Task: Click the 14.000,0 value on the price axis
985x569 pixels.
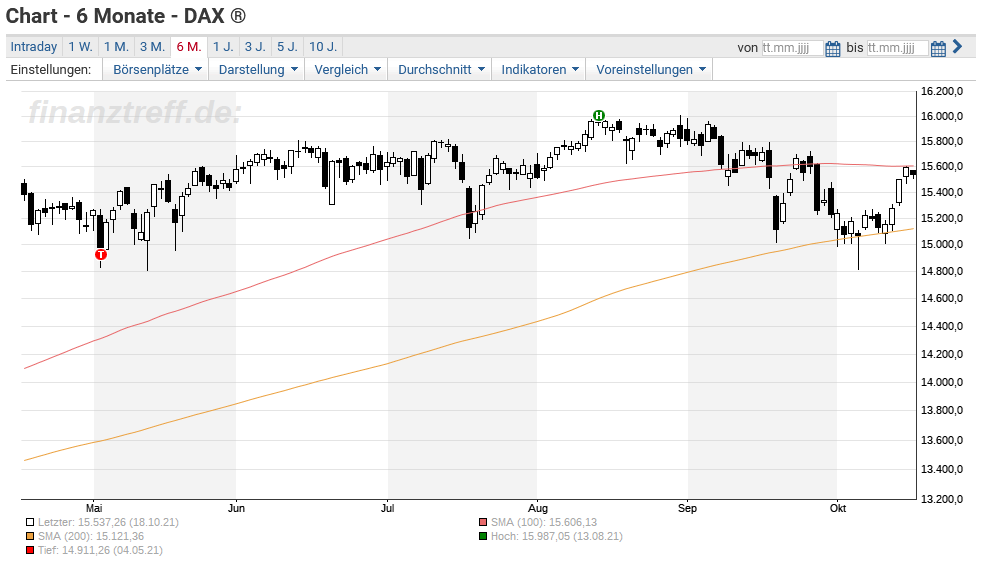Action: tap(942, 382)
